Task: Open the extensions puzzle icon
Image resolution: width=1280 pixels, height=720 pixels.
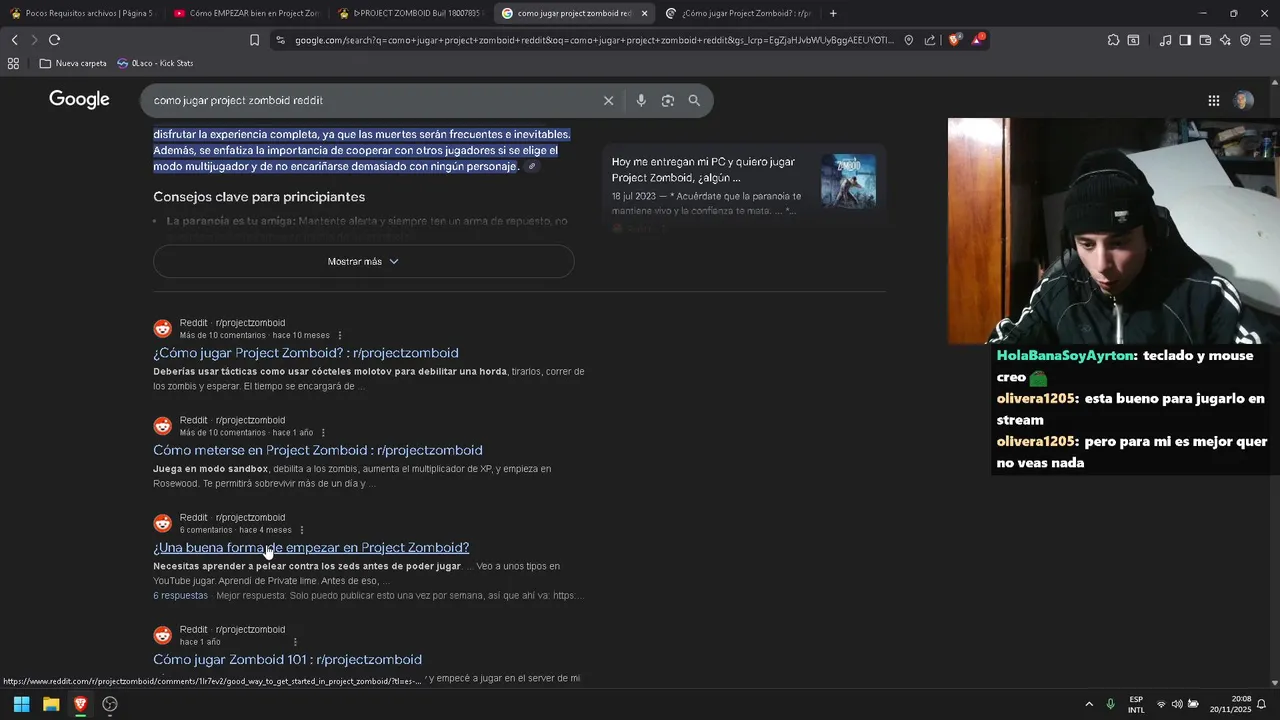Action: 1113,40
